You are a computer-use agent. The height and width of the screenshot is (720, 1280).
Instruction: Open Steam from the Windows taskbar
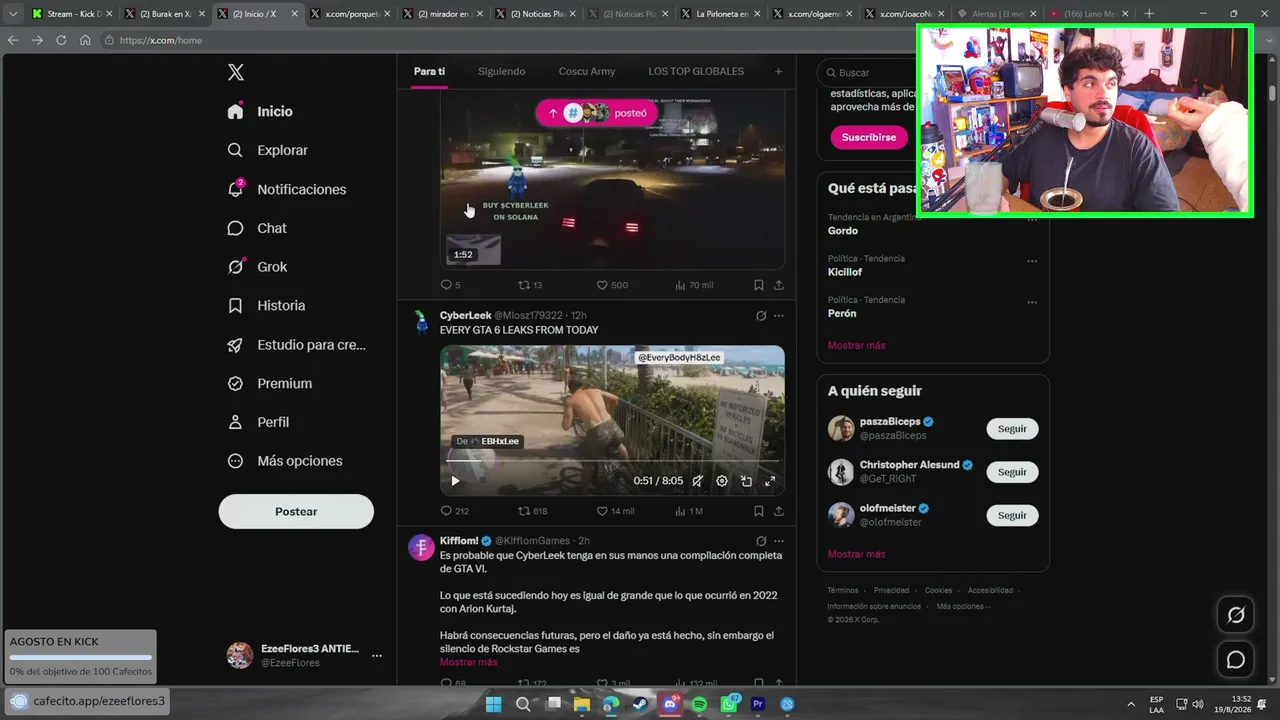[640, 704]
